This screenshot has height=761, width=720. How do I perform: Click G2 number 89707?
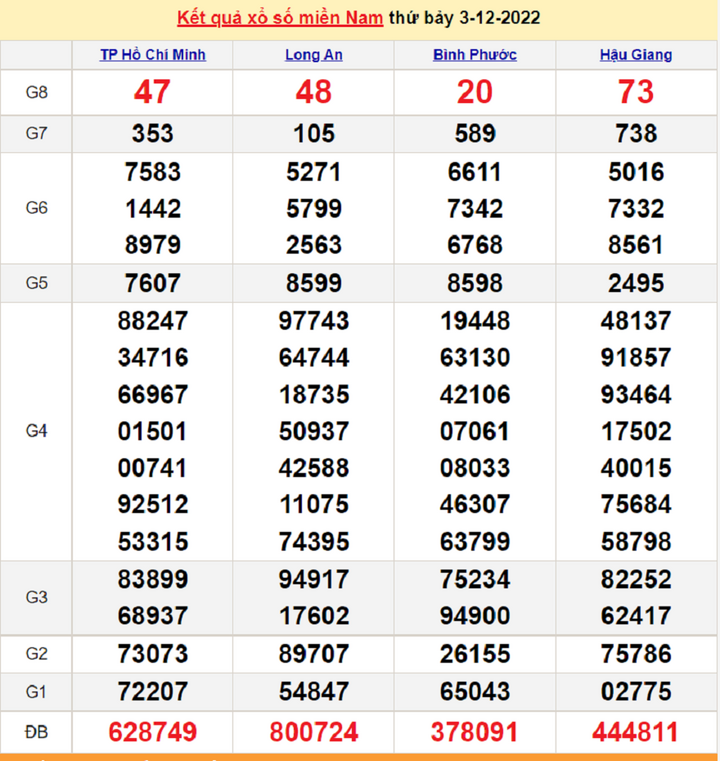tap(314, 654)
